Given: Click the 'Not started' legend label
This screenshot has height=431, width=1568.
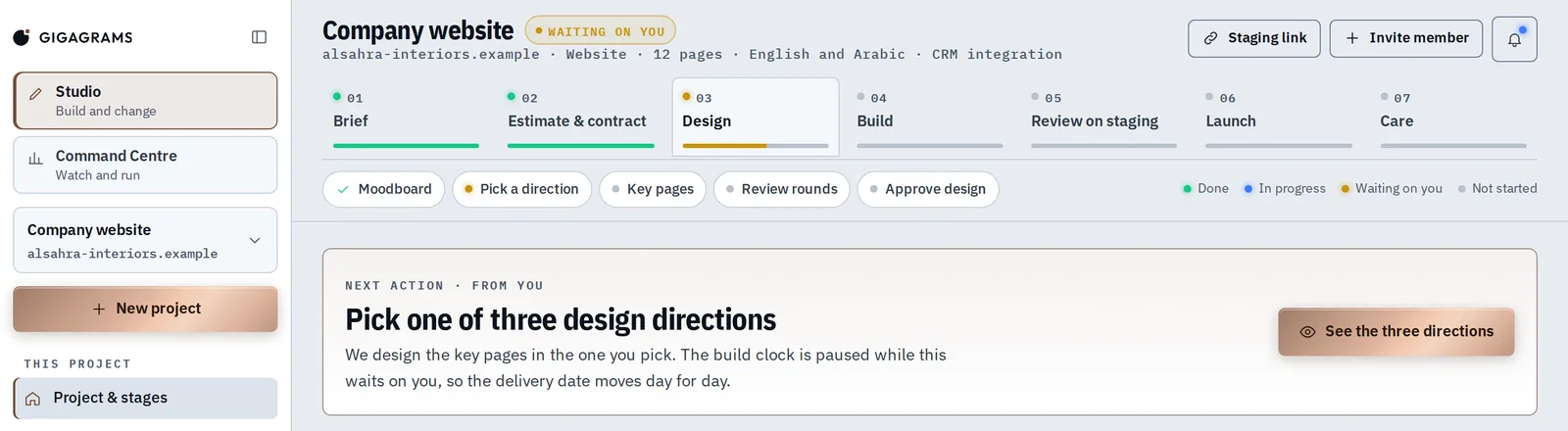Looking at the screenshot, I should point(1504,188).
